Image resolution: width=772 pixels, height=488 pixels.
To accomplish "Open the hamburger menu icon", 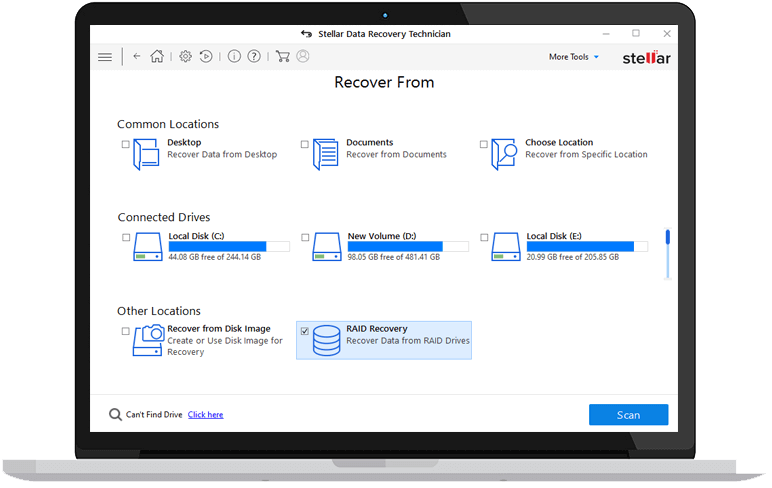I will pyautogui.click(x=105, y=57).
